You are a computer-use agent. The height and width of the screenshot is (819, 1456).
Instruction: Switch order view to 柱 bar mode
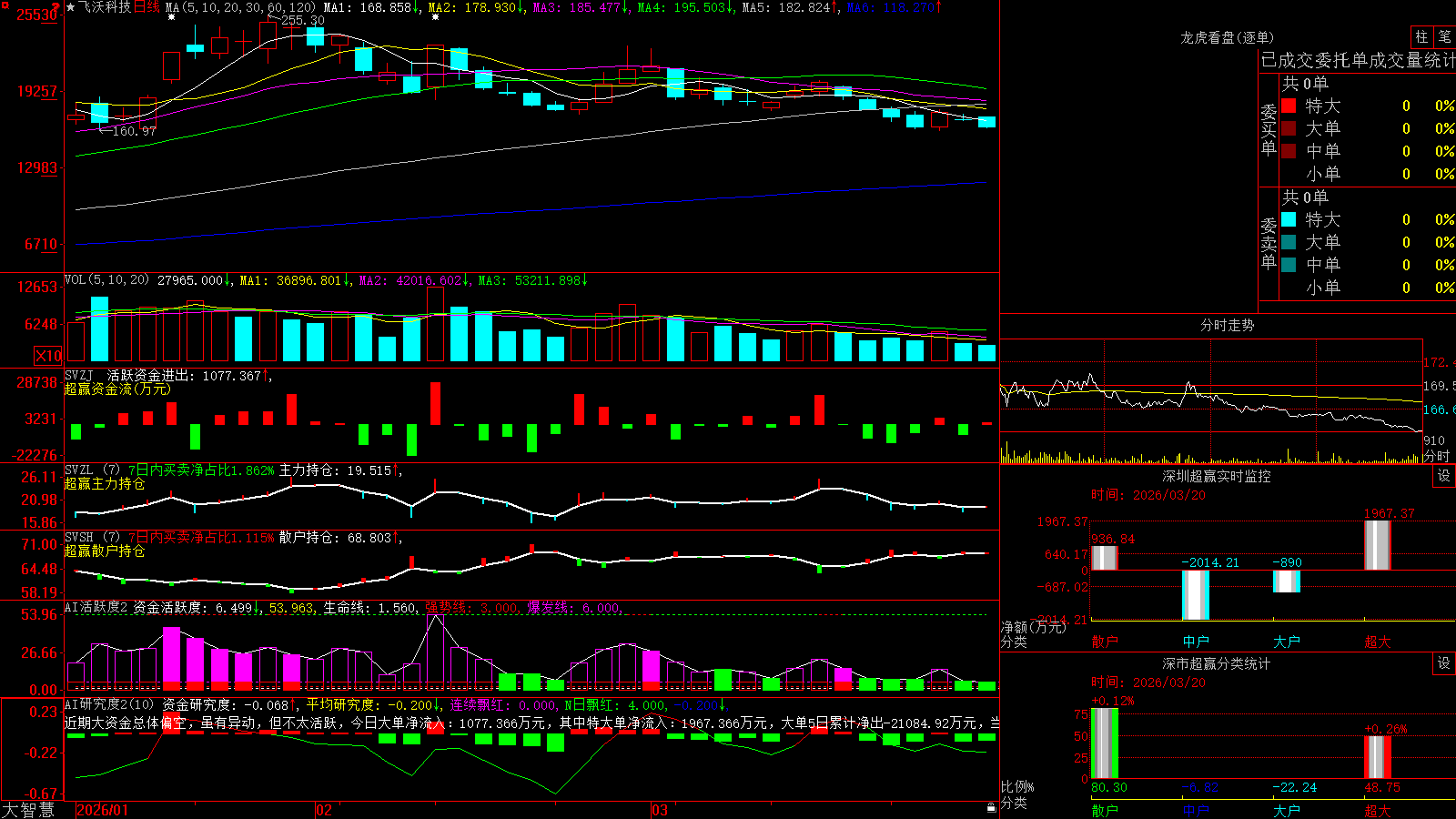click(1421, 36)
